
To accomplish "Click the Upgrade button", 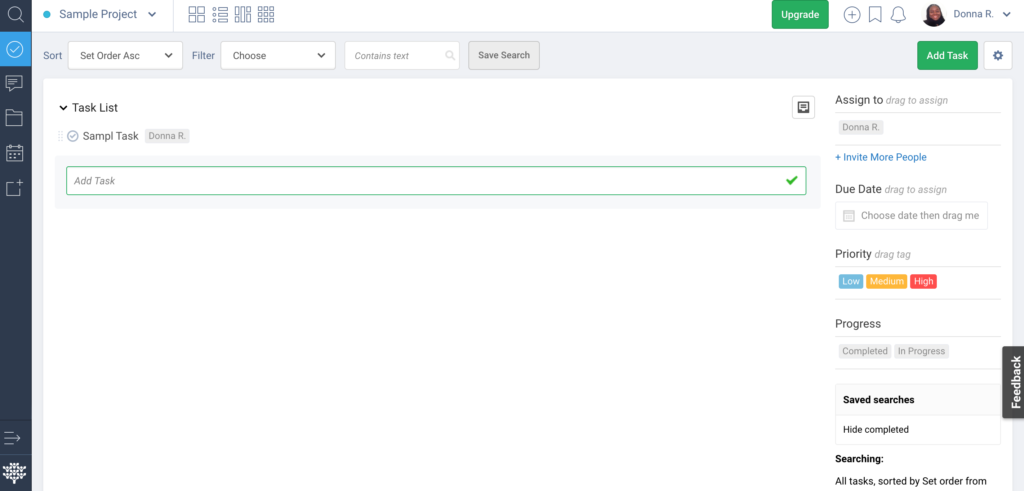I will (x=800, y=14).
